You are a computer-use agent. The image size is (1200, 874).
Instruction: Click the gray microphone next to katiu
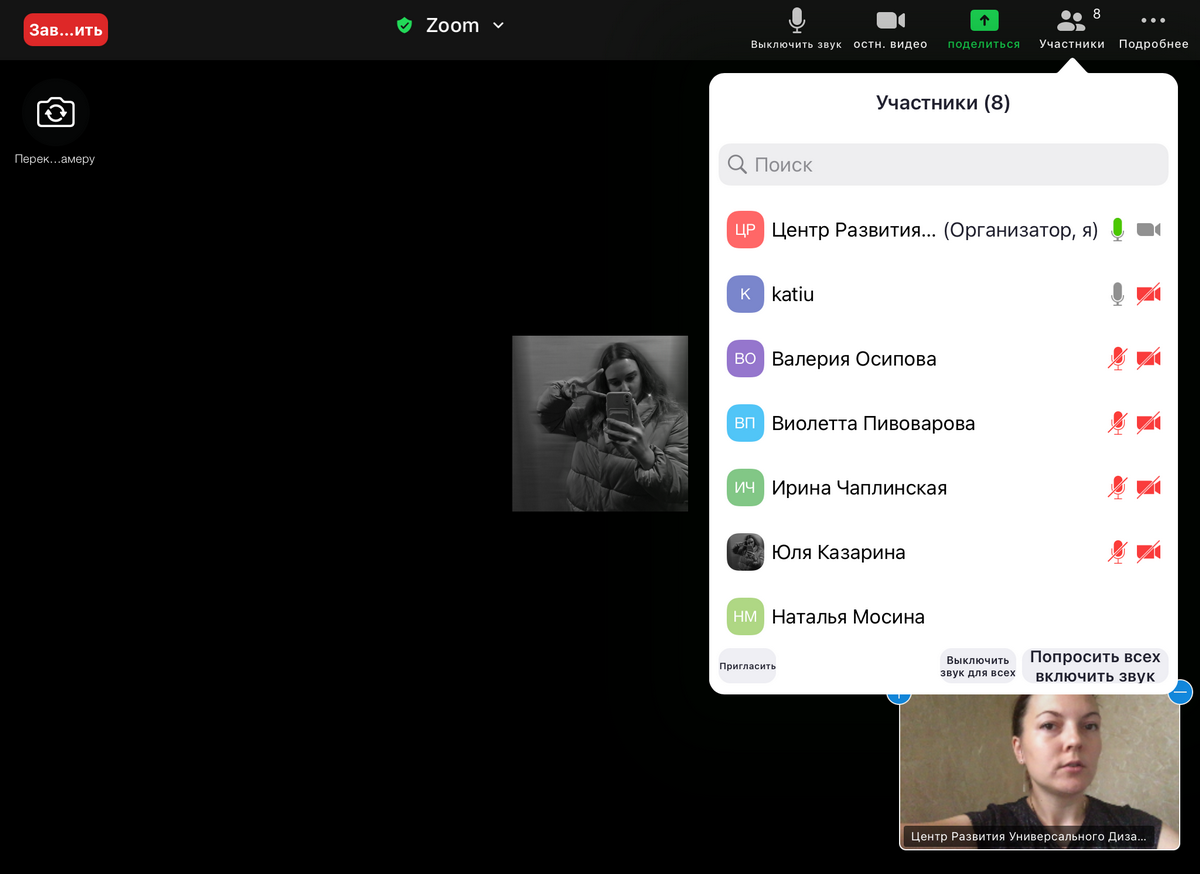(1117, 294)
